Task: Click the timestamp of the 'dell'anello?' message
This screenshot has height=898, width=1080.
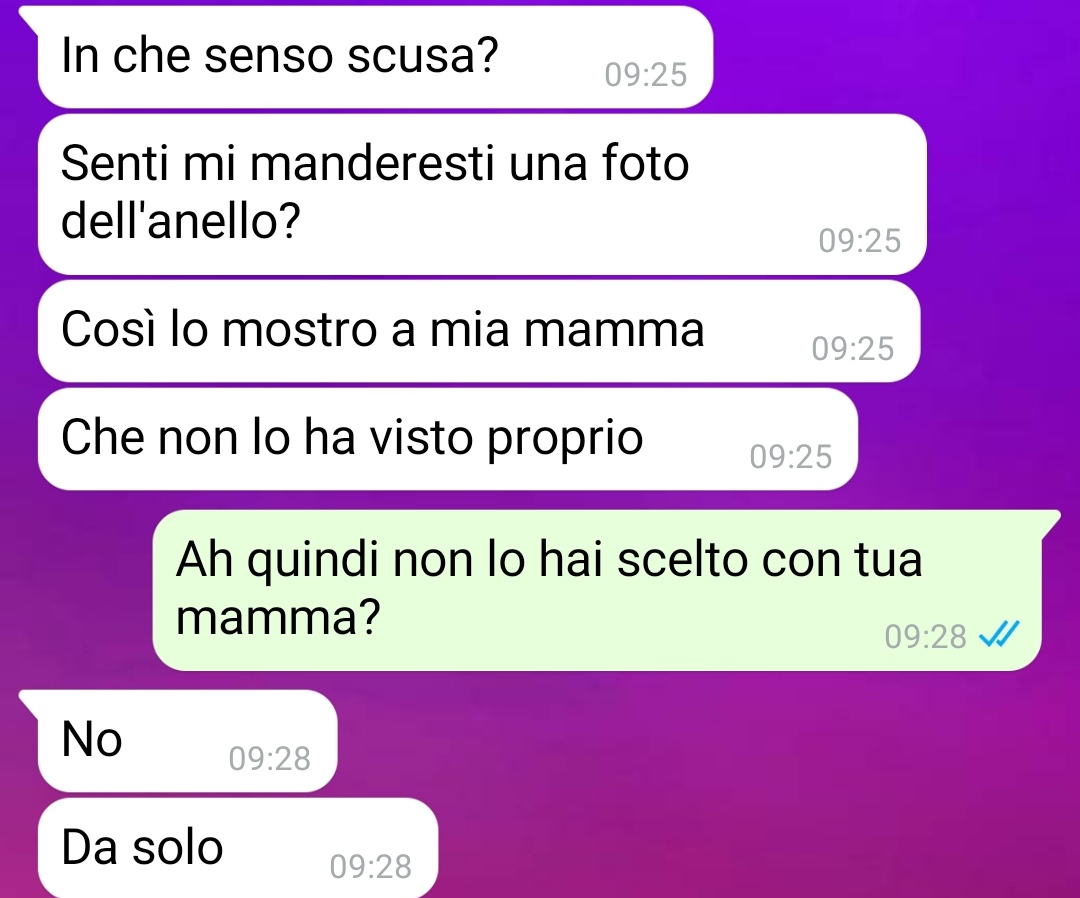Action: tap(860, 241)
